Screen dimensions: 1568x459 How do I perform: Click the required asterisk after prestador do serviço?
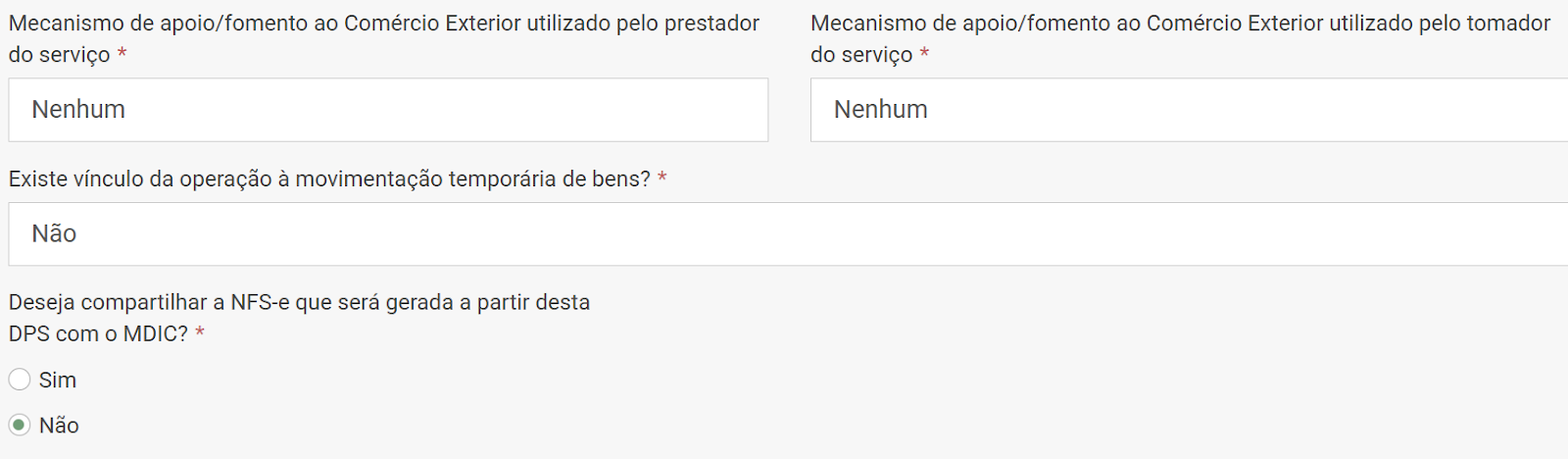pyautogui.click(x=122, y=55)
